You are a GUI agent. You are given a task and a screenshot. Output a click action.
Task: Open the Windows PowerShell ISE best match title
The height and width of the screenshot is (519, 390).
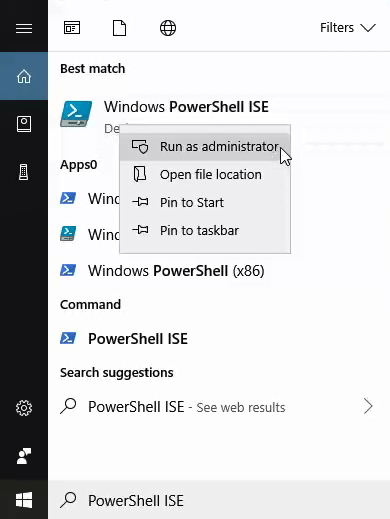click(186, 107)
